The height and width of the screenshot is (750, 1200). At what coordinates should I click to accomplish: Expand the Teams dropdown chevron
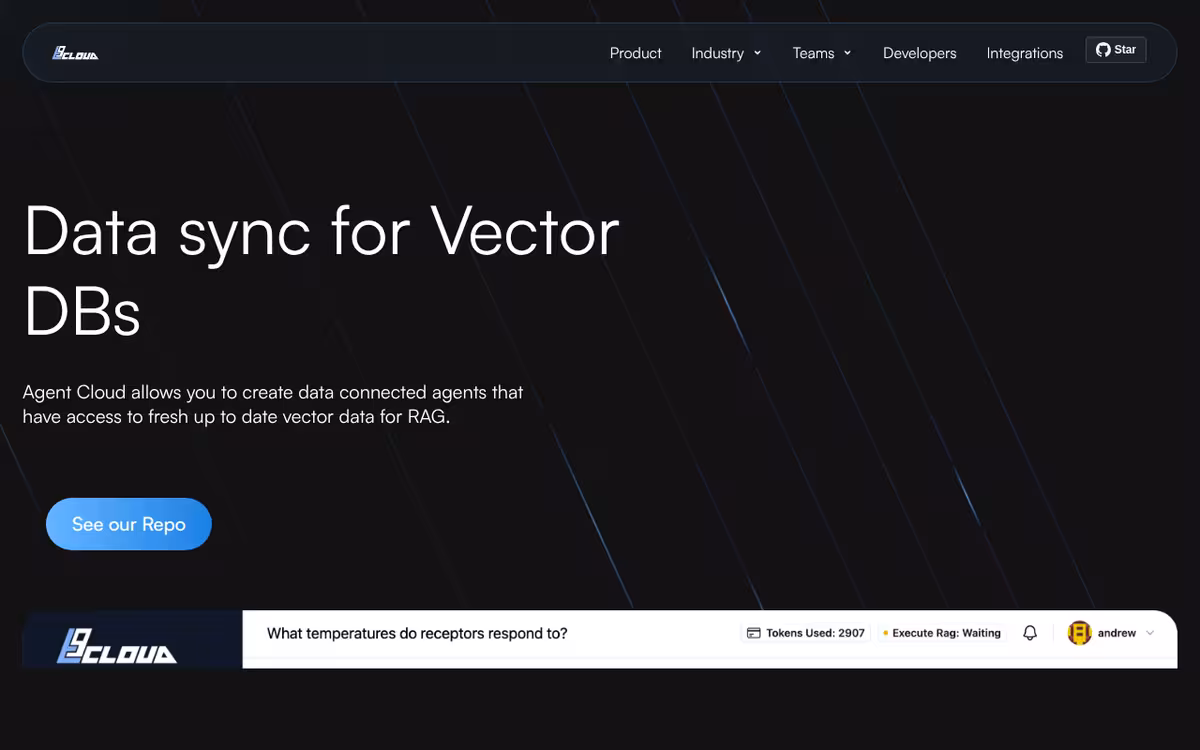tap(847, 53)
